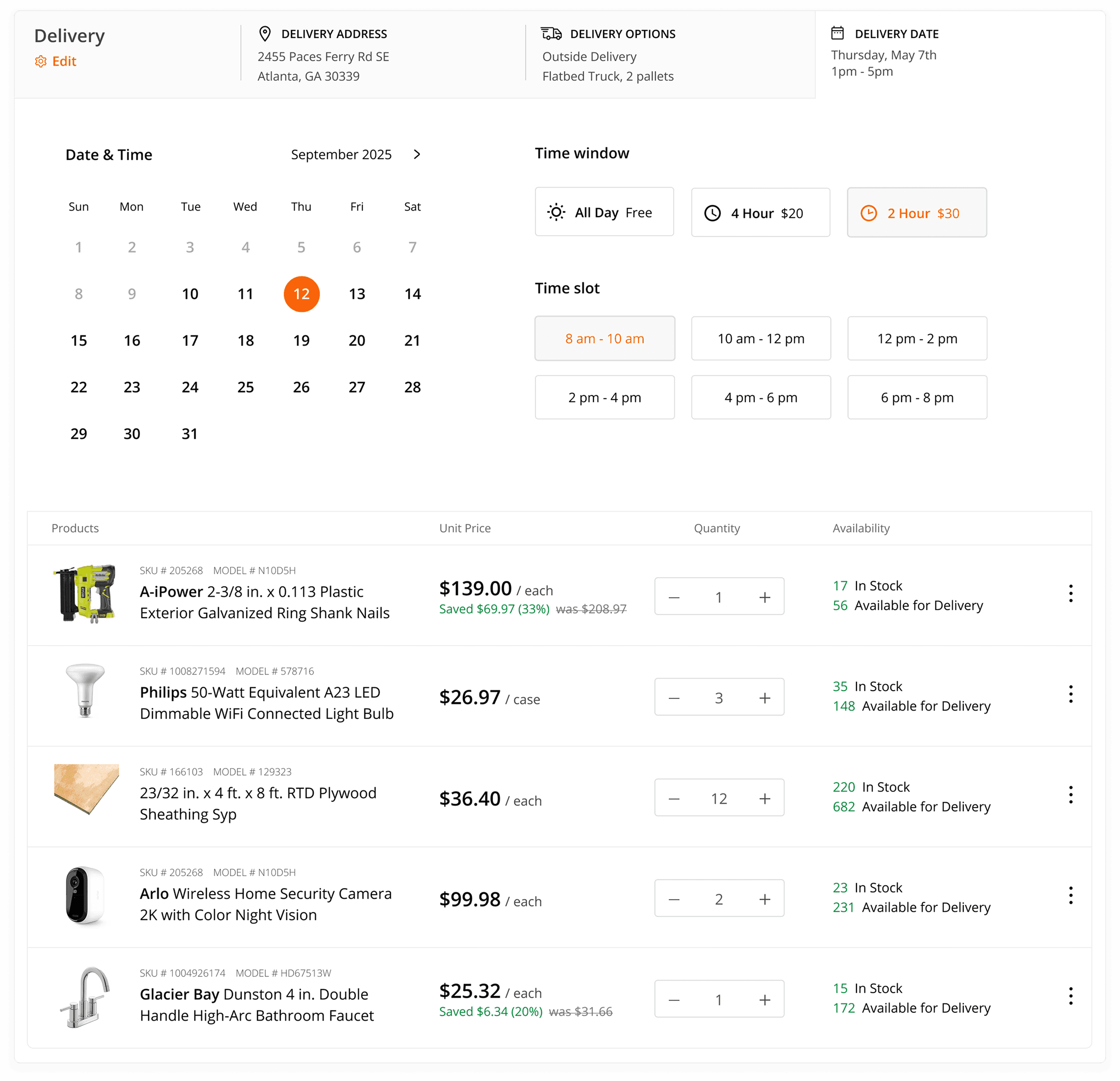The image size is (1120, 1081).
Task: Increase quantity of RTD Plywood Sheathing
Action: click(x=764, y=798)
